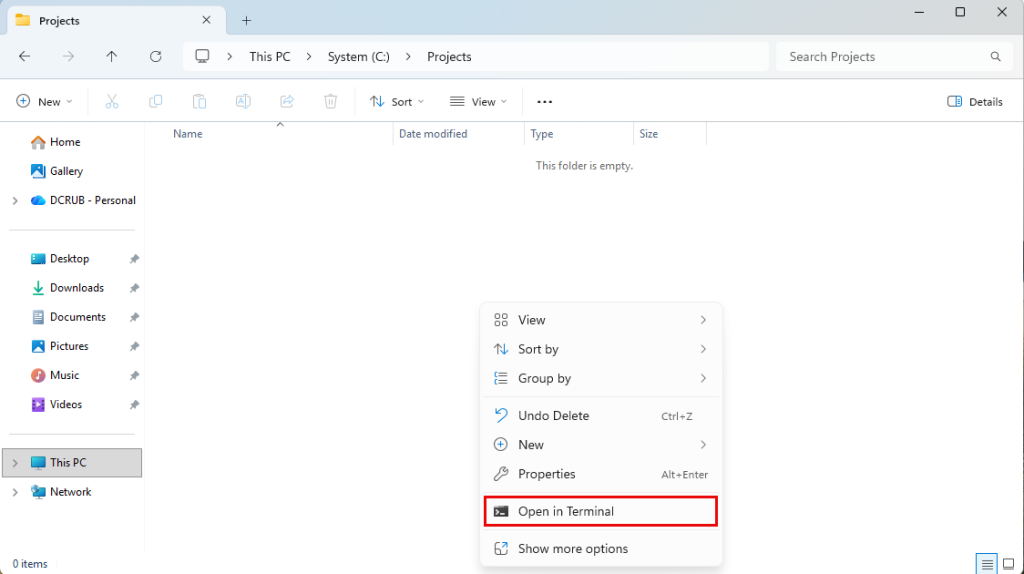Click the search magnifier icon

995,57
